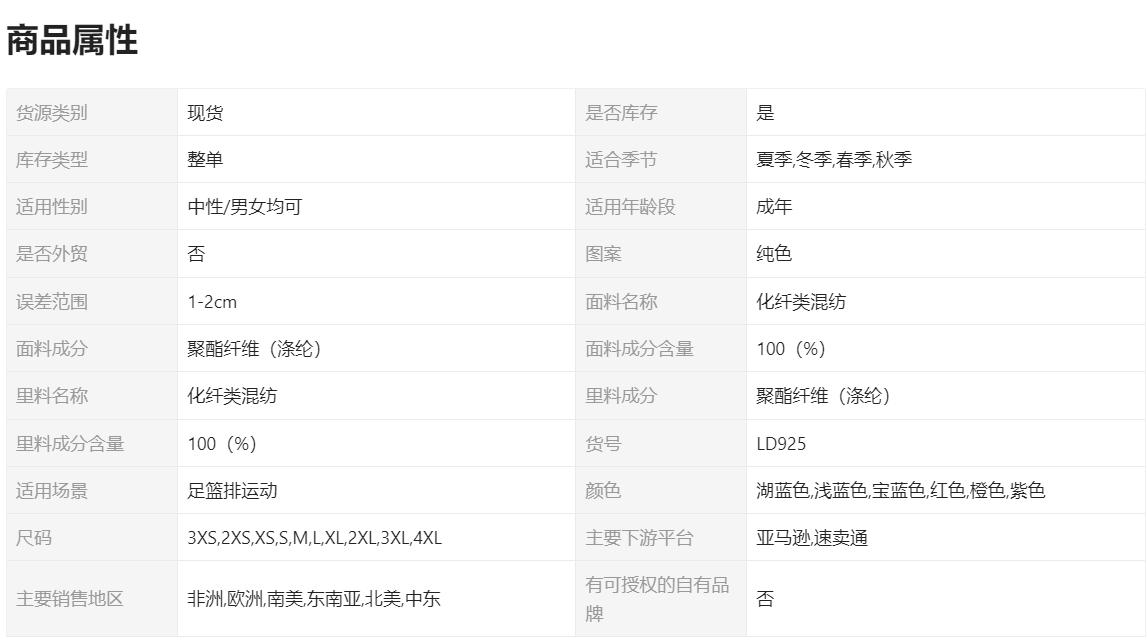Click the 误差范围 value 1-2cm
The height and width of the screenshot is (637, 1146).
[x=212, y=302]
